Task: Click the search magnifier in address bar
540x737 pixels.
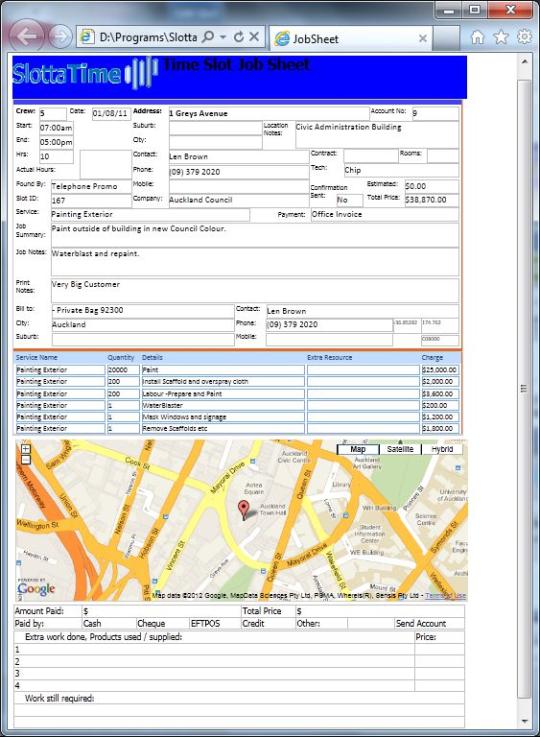Action: (x=208, y=37)
